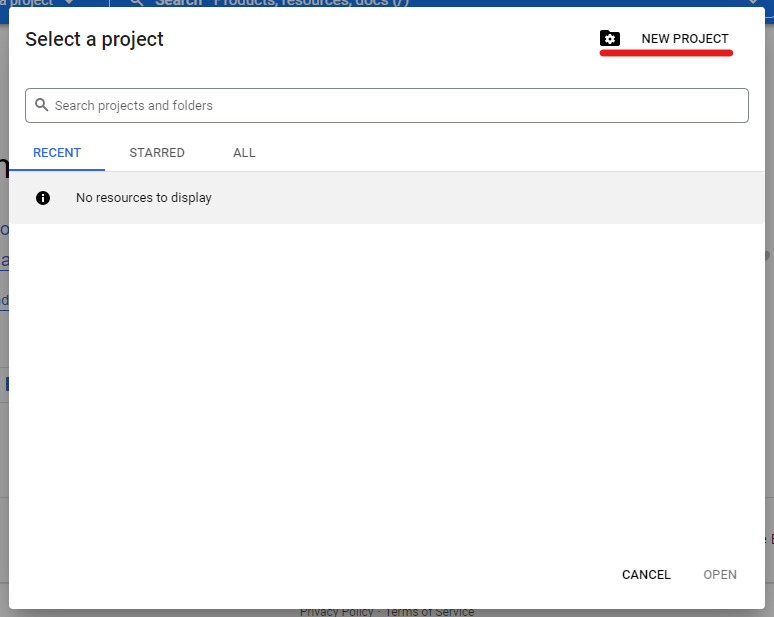Switch to the STARRED tab

(157, 153)
